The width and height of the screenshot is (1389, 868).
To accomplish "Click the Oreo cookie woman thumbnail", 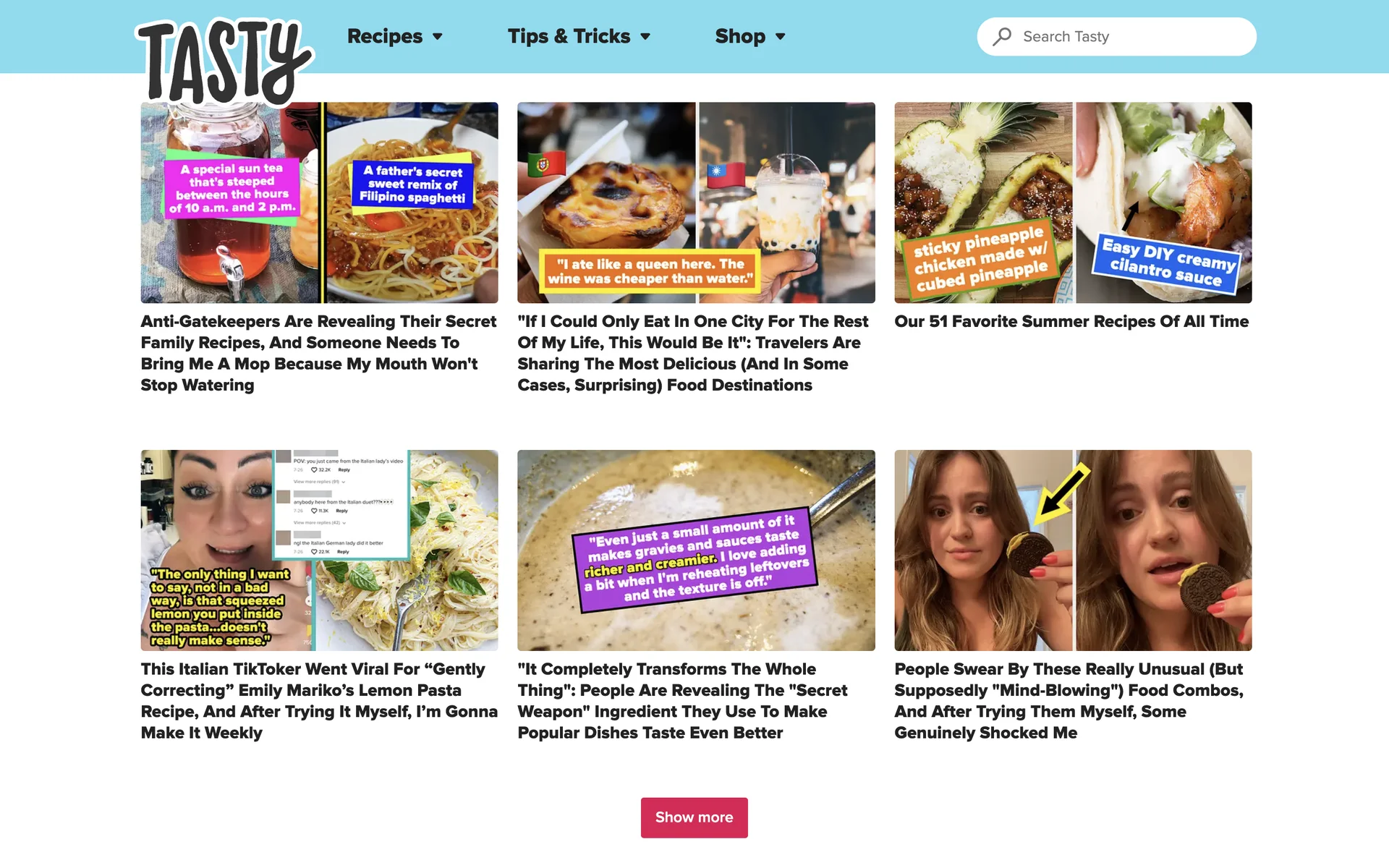I will (1073, 550).
